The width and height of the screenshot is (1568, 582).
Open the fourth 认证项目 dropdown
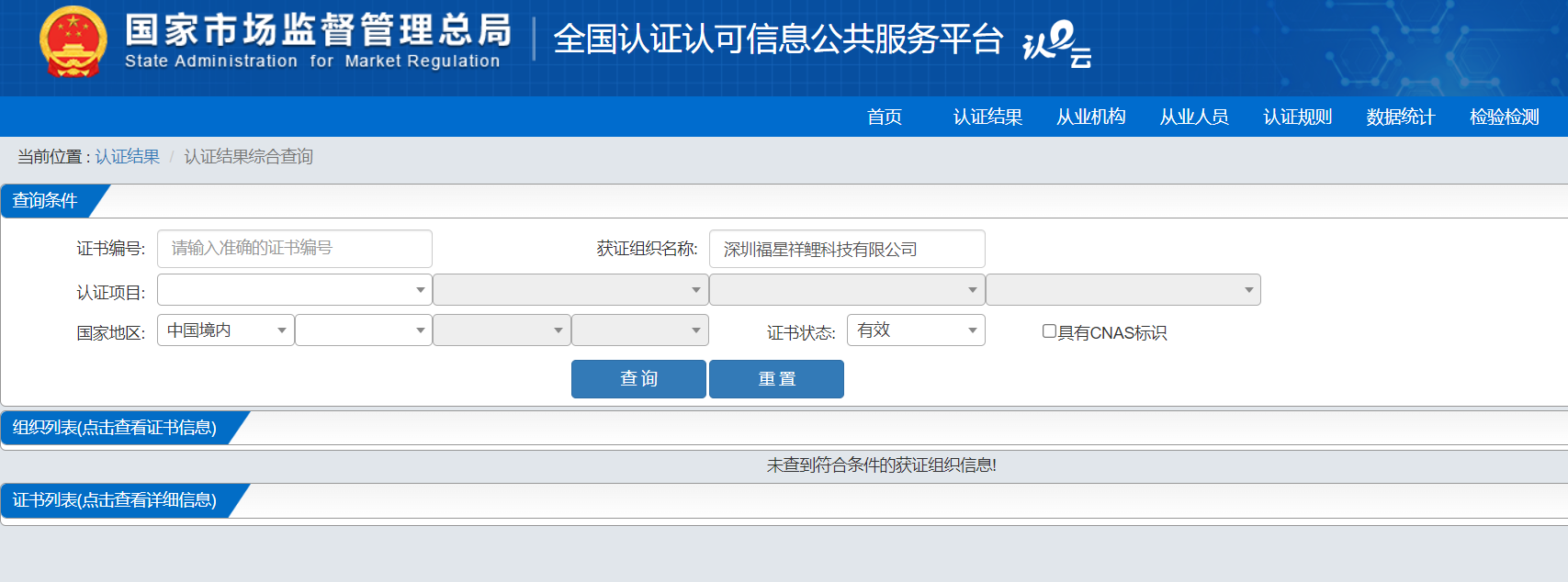click(1123, 290)
